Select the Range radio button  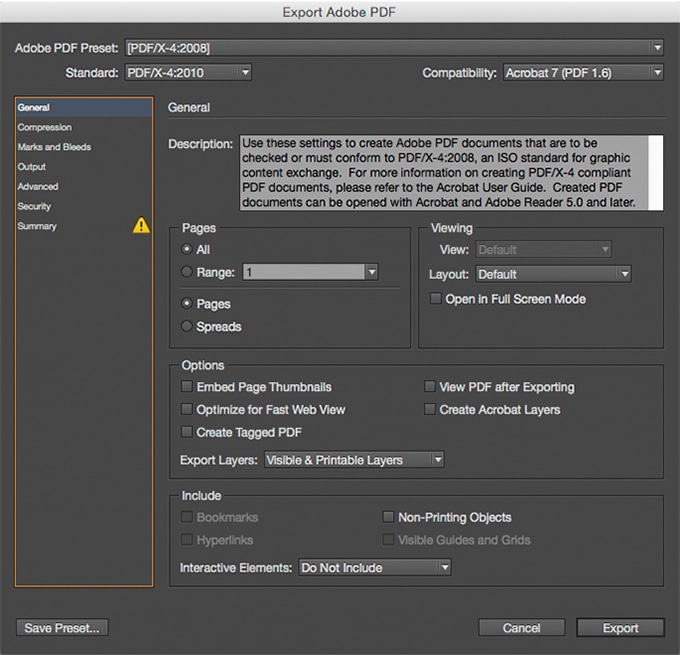[187, 272]
